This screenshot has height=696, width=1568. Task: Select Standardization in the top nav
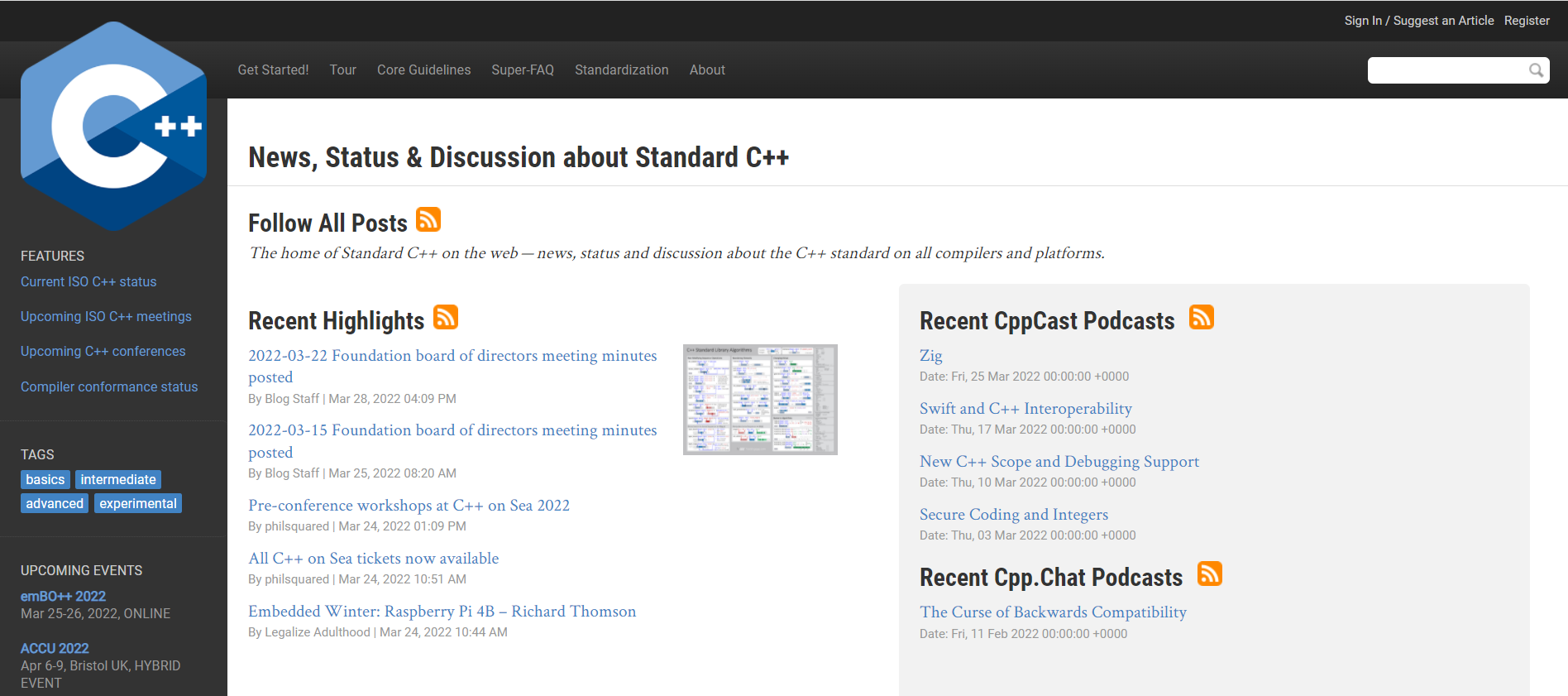(x=622, y=70)
